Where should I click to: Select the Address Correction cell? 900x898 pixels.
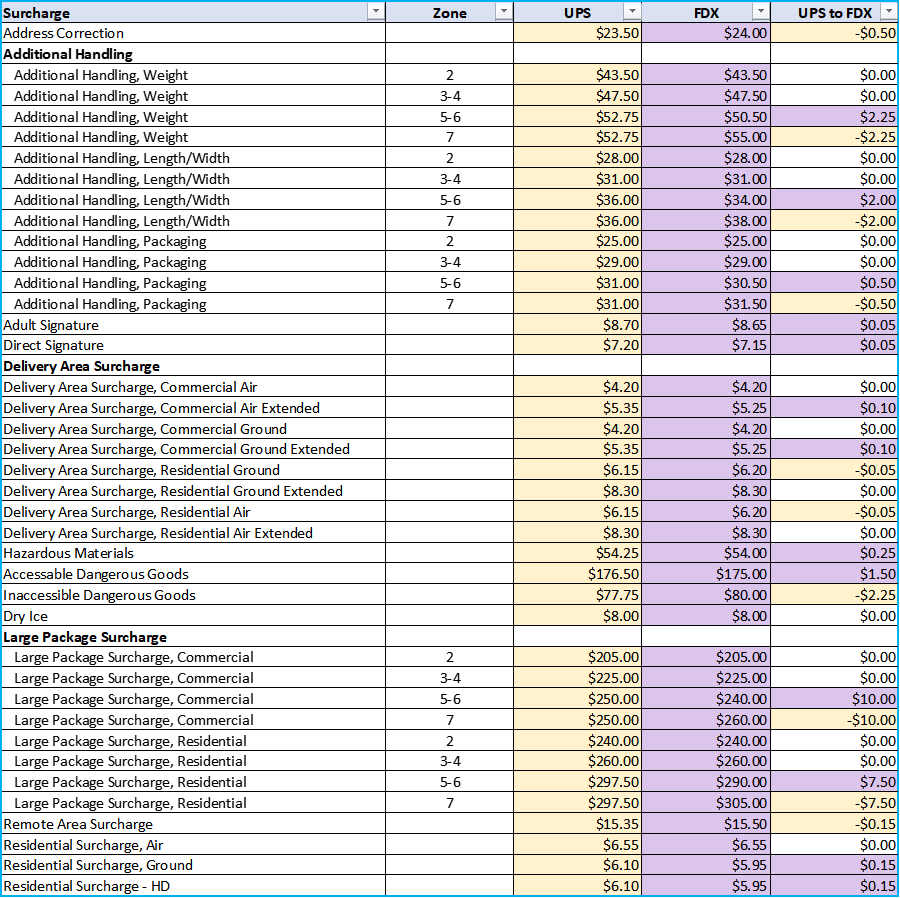click(193, 33)
